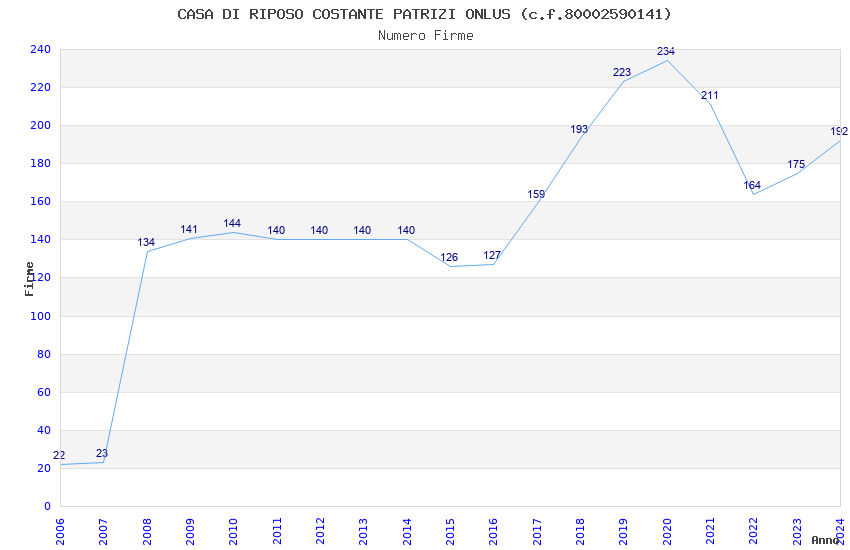The image size is (850, 550).
Task: Click the data label 234 for 2020
Action: pos(666,51)
